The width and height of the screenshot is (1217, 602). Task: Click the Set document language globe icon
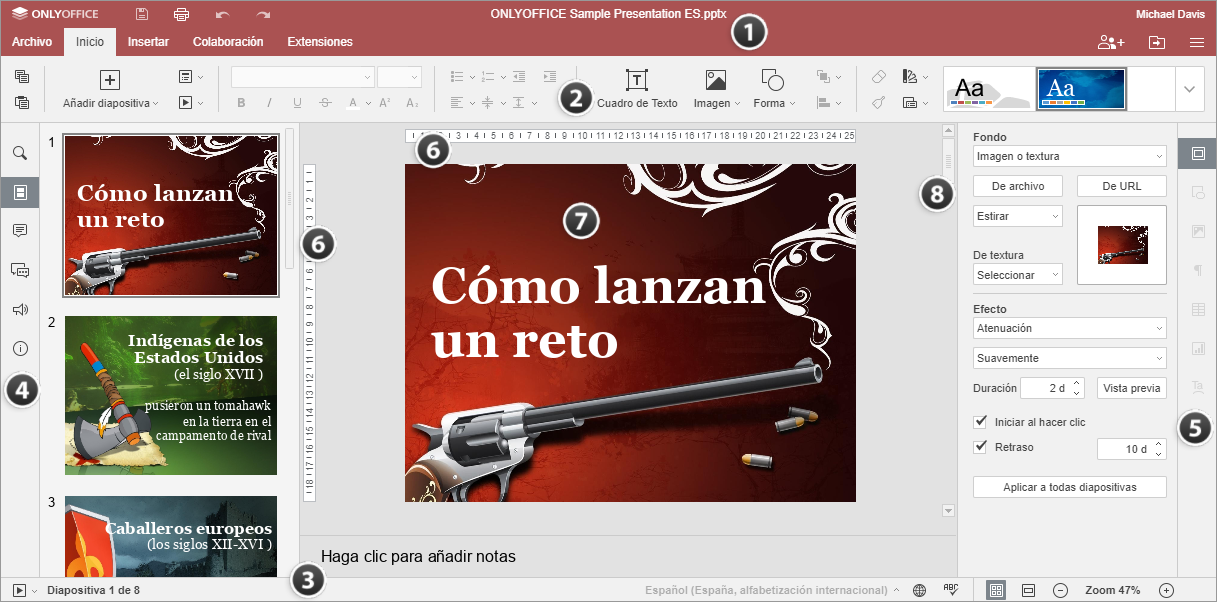[919, 590]
